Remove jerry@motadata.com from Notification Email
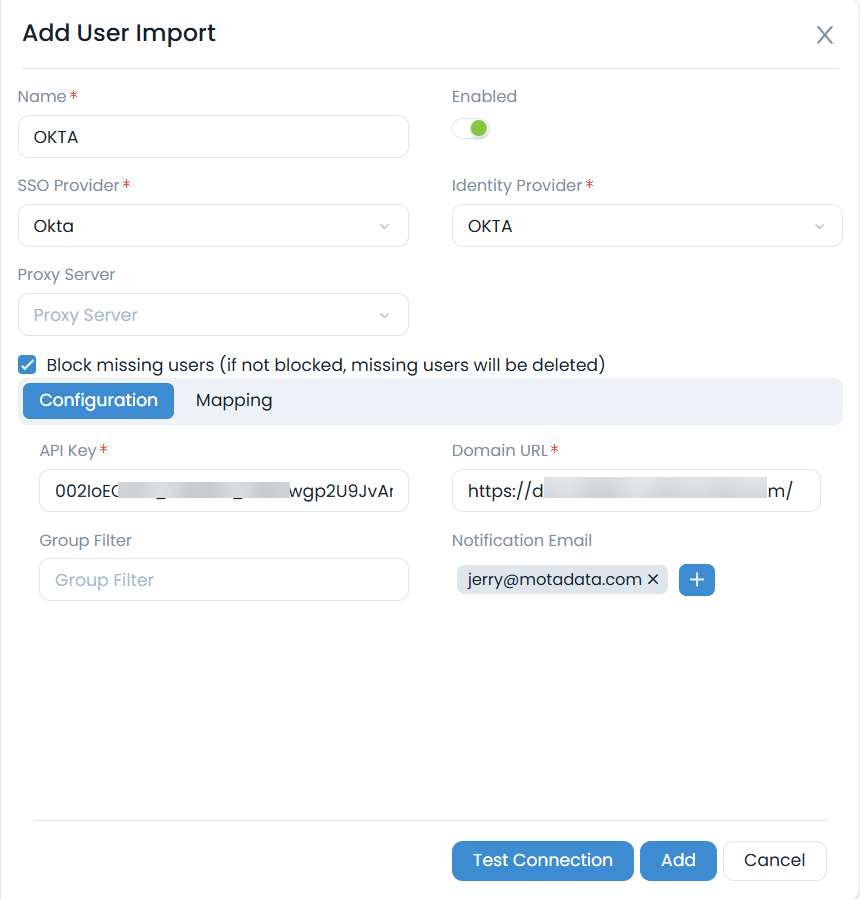Image resolution: width=860 pixels, height=899 pixels. tap(653, 579)
